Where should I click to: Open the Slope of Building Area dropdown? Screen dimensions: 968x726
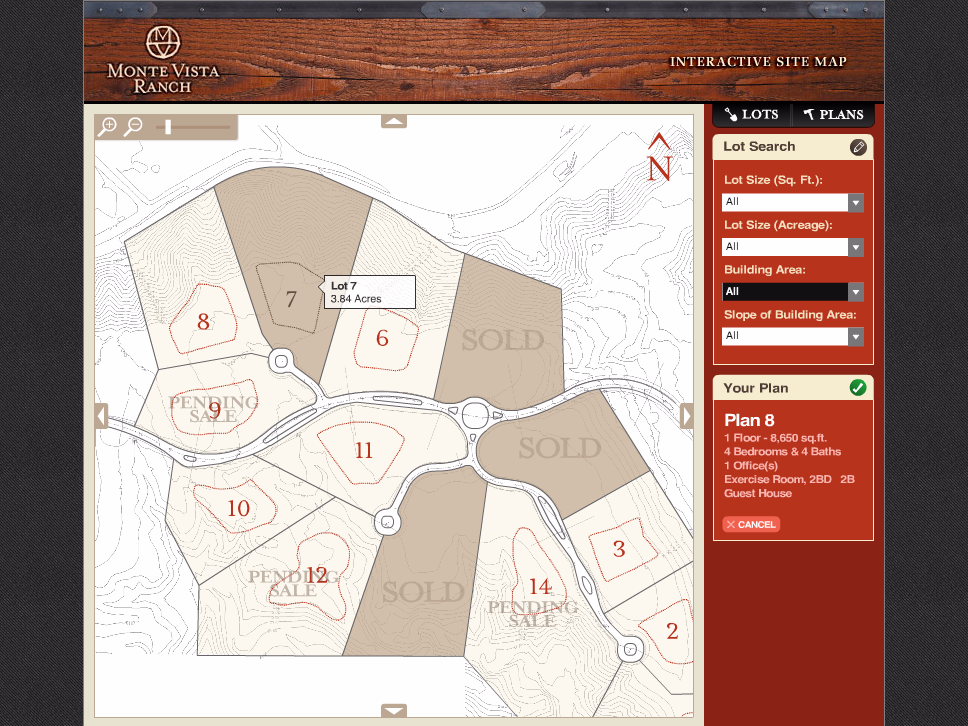(793, 336)
